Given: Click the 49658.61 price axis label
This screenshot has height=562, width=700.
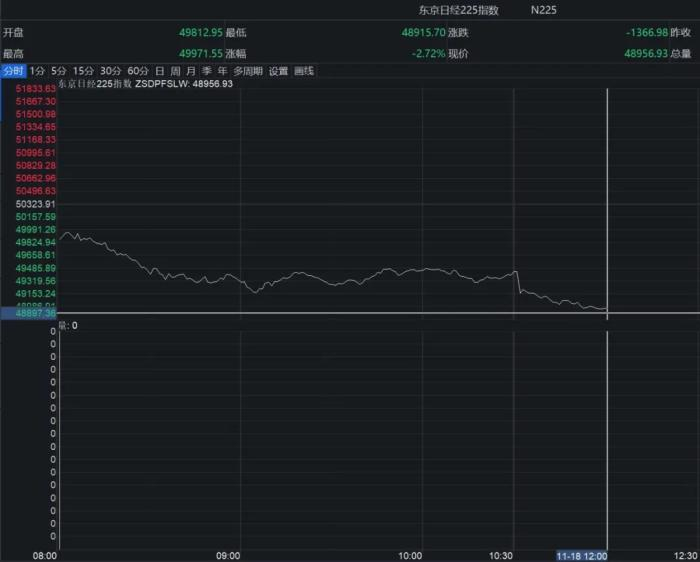Looking at the screenshot, I should tap(36, 255).
